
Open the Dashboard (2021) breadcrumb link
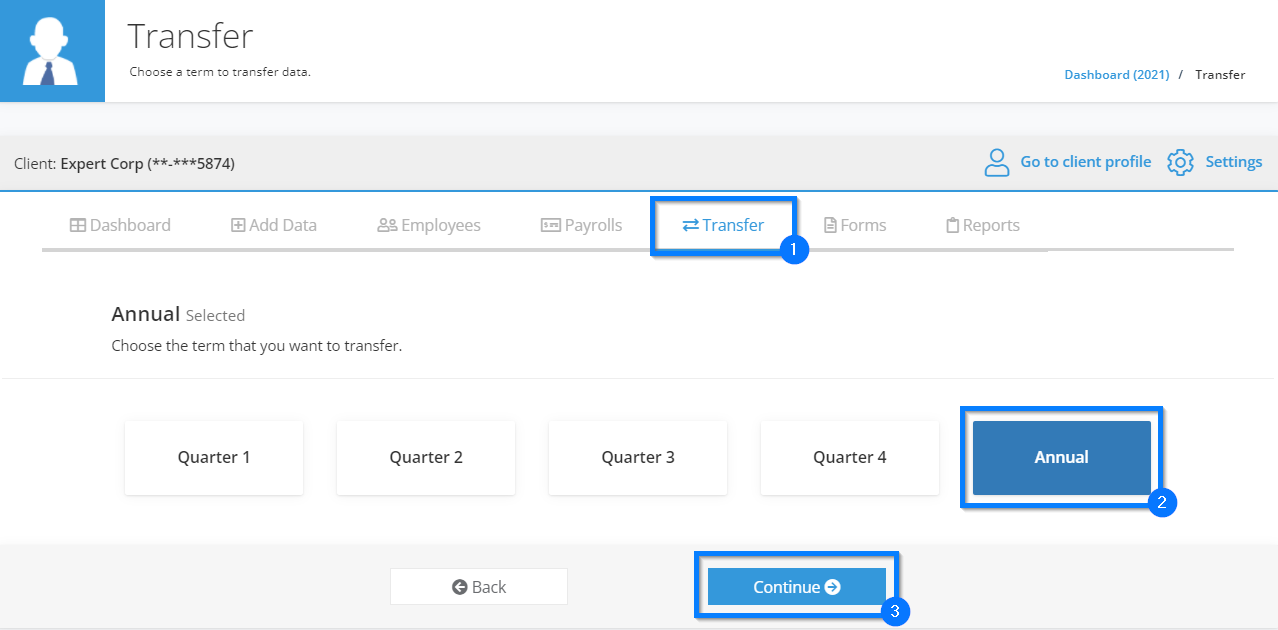point(1116,75)
